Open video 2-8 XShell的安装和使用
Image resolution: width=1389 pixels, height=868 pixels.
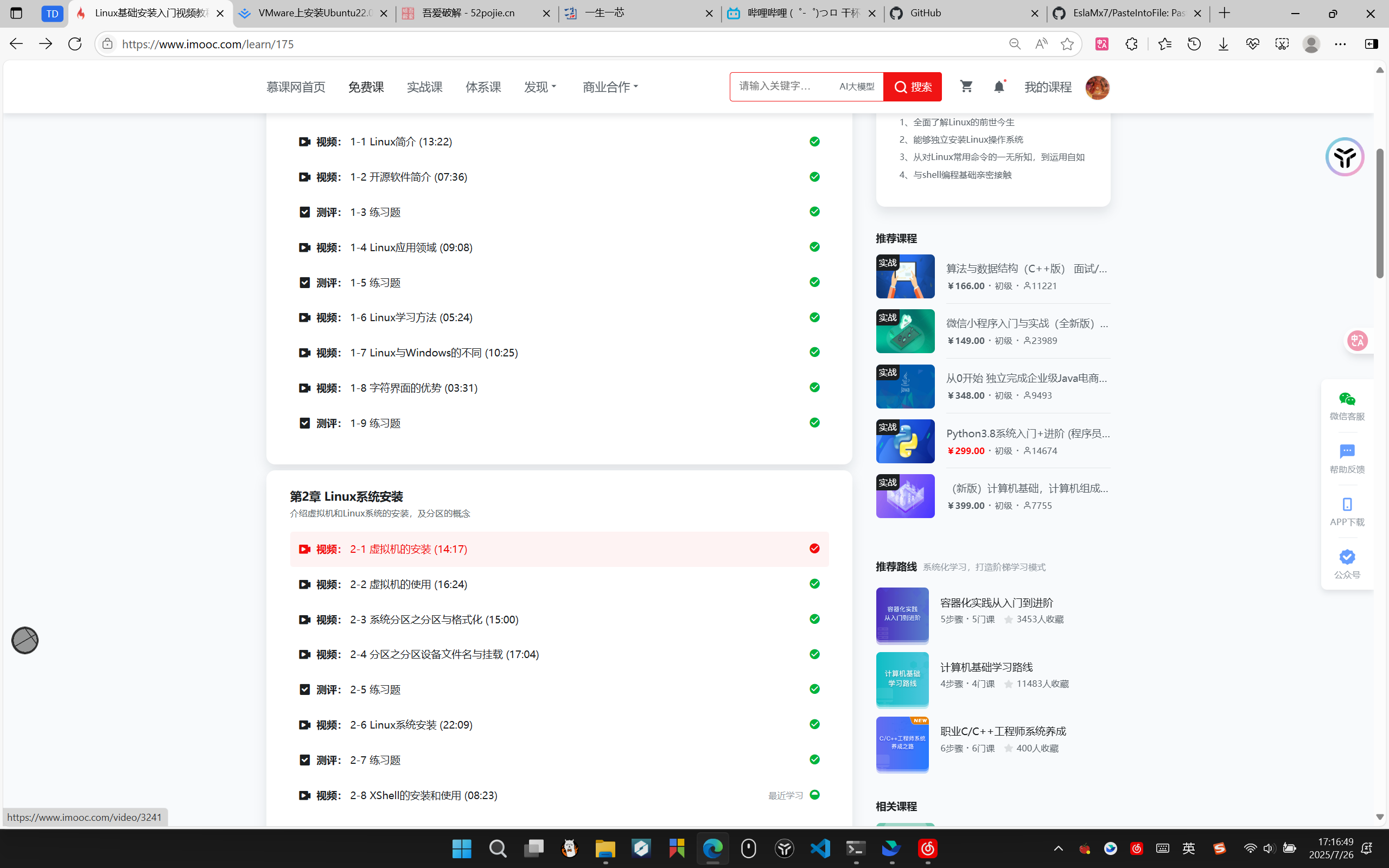559,795
